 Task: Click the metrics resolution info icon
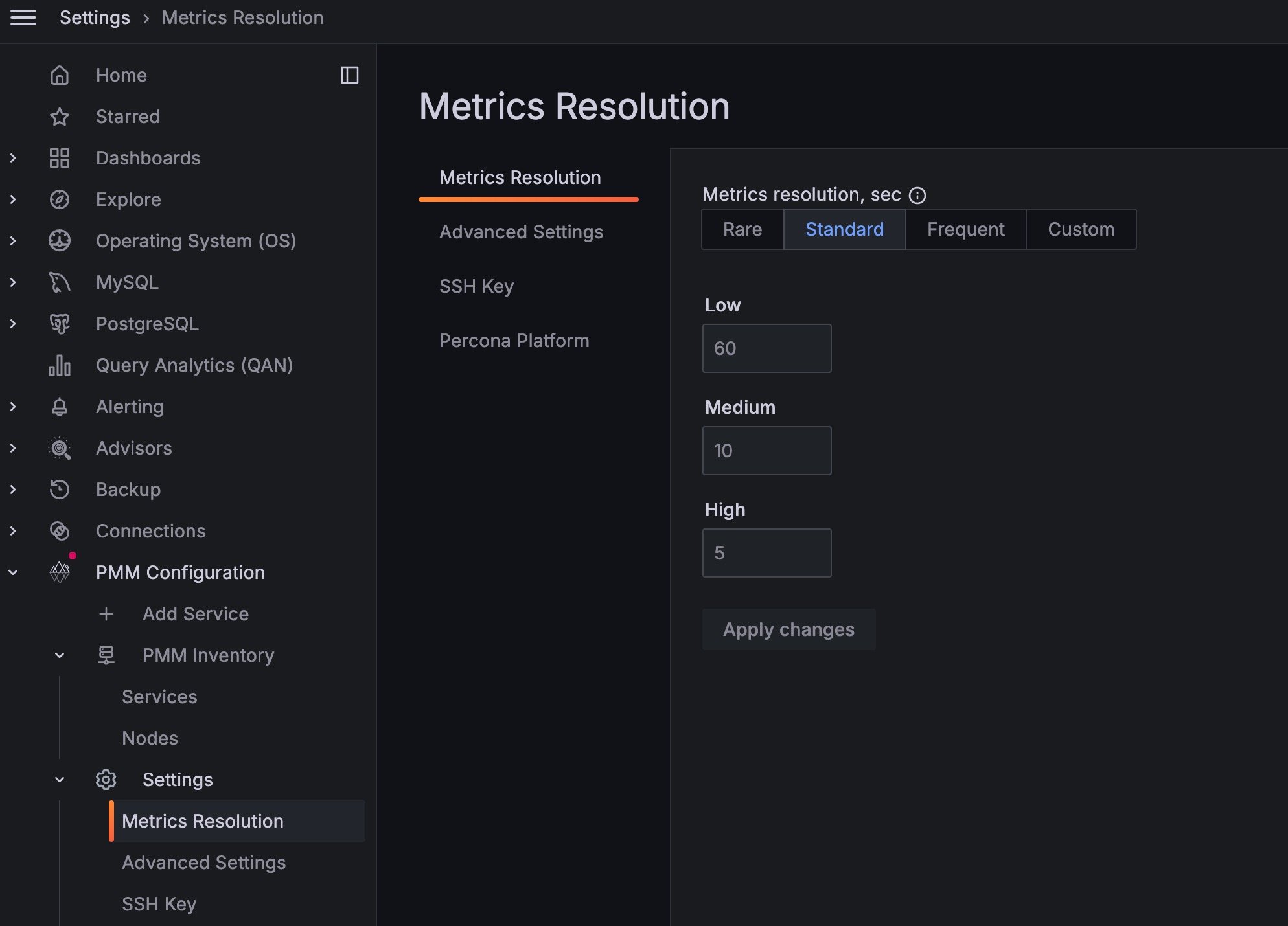(x=917, y=195)
